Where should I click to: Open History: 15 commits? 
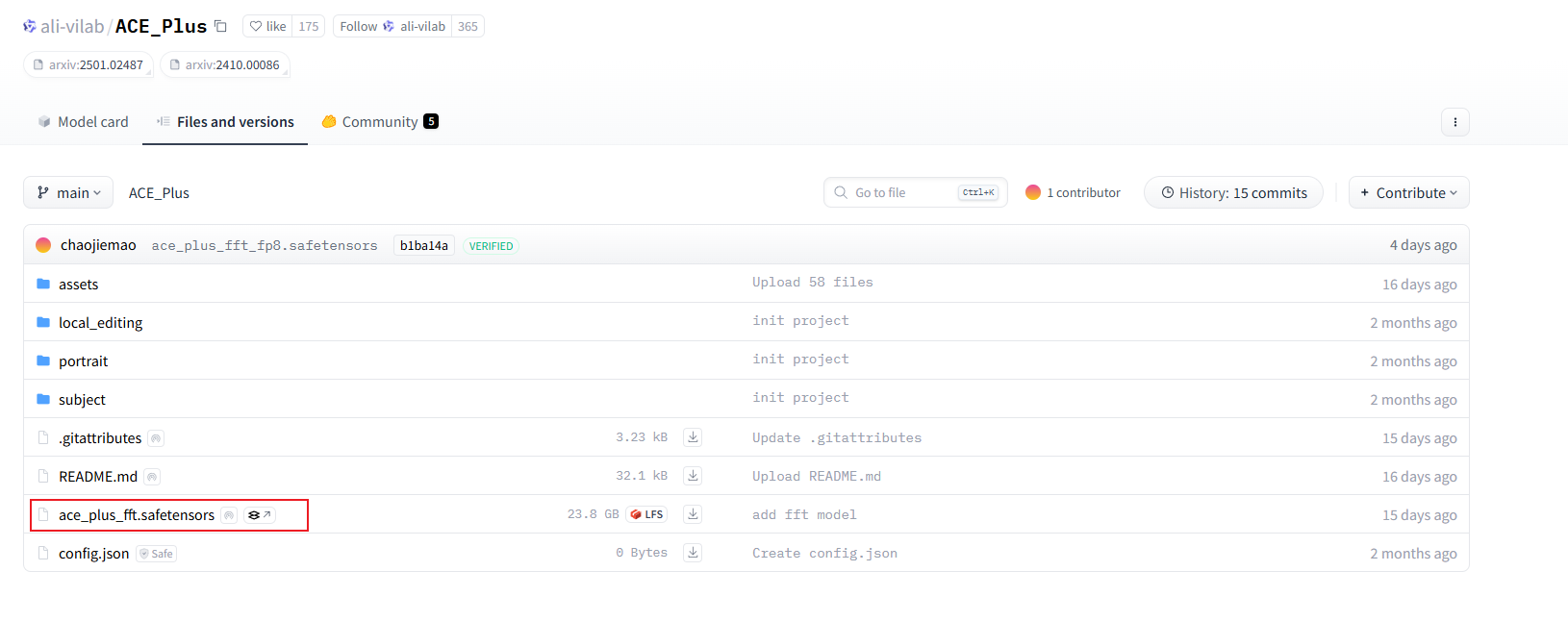click(1233, 192)
